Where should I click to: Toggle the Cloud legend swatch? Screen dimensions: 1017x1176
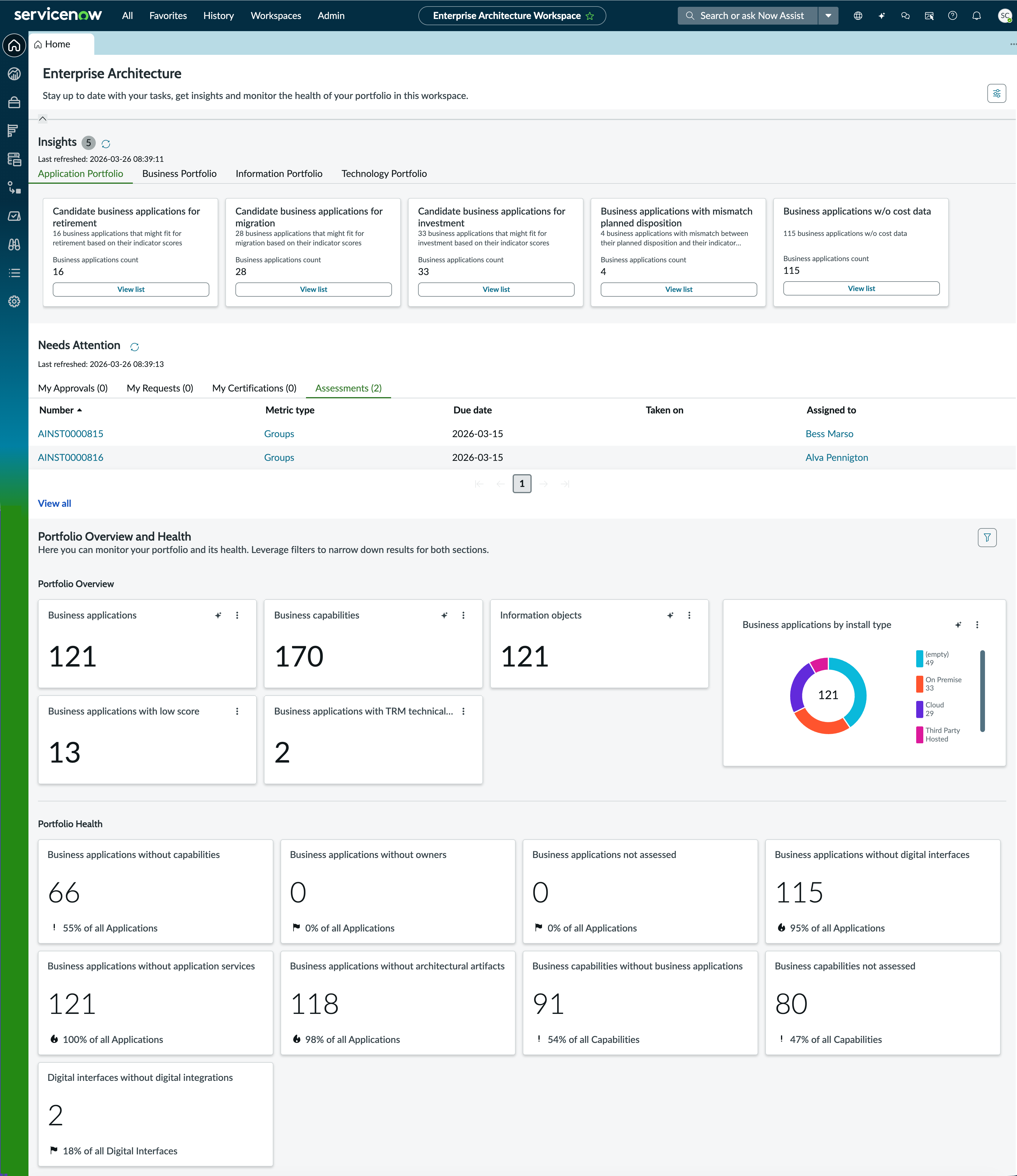tap(919, 709)
